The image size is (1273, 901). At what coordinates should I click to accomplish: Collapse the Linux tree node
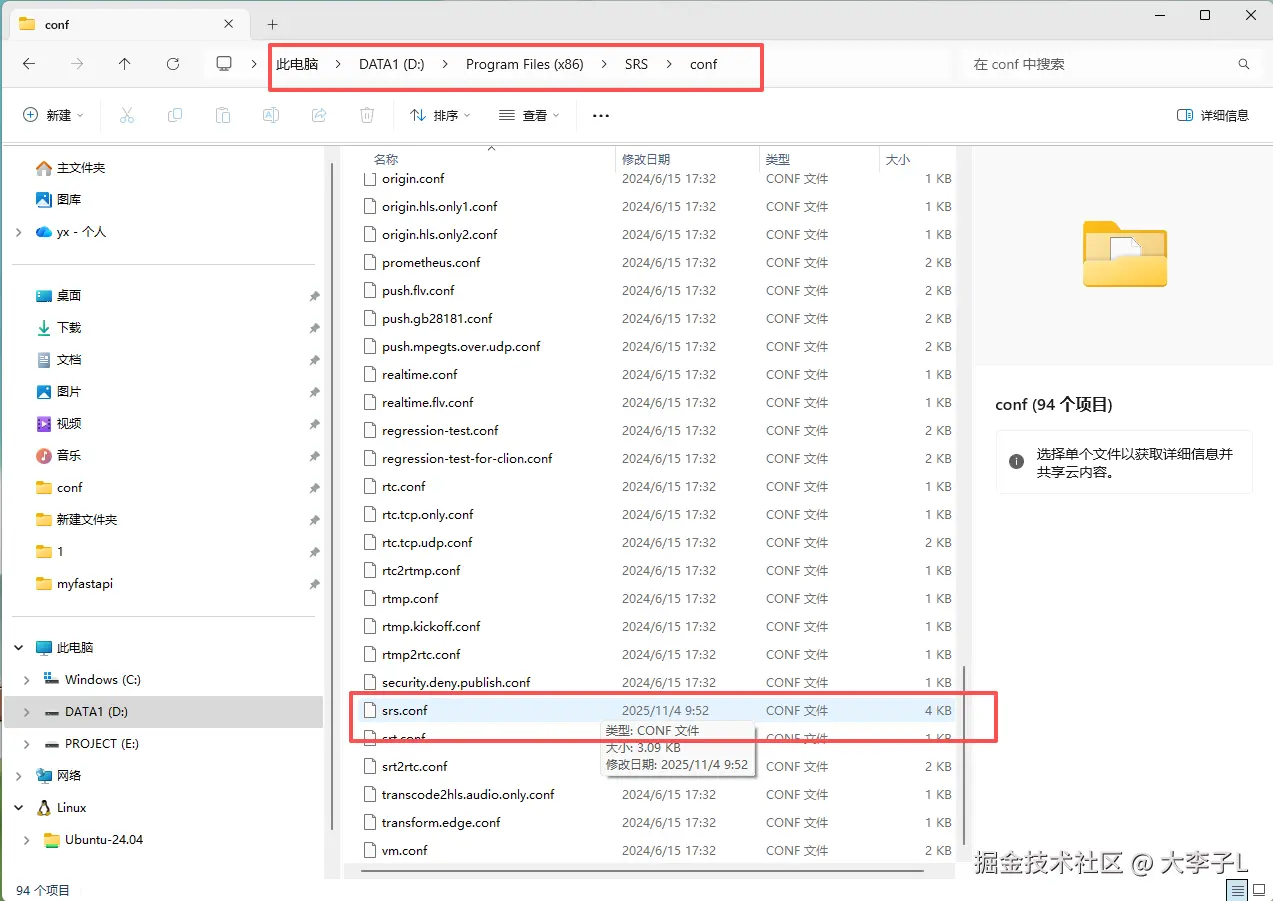(x=19, y=808)
